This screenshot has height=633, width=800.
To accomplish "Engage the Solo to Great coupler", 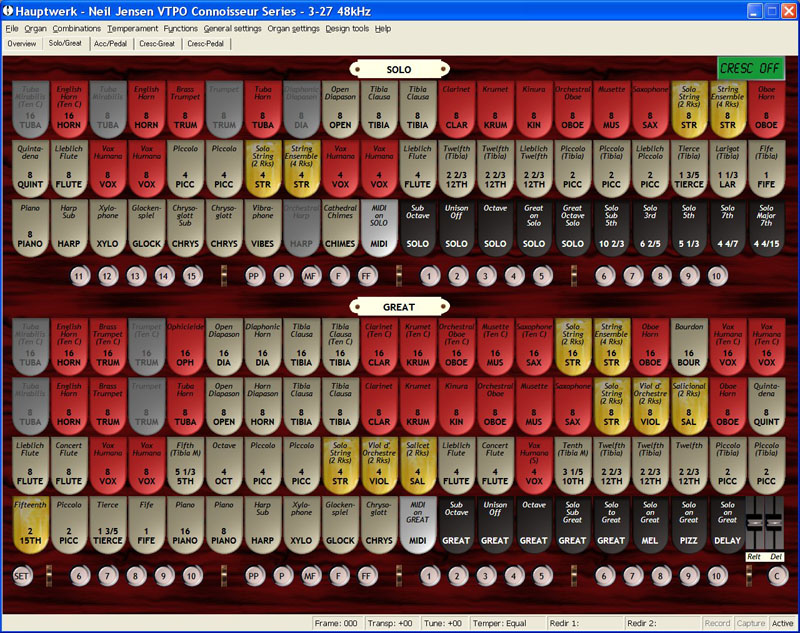I will point(611,525).
